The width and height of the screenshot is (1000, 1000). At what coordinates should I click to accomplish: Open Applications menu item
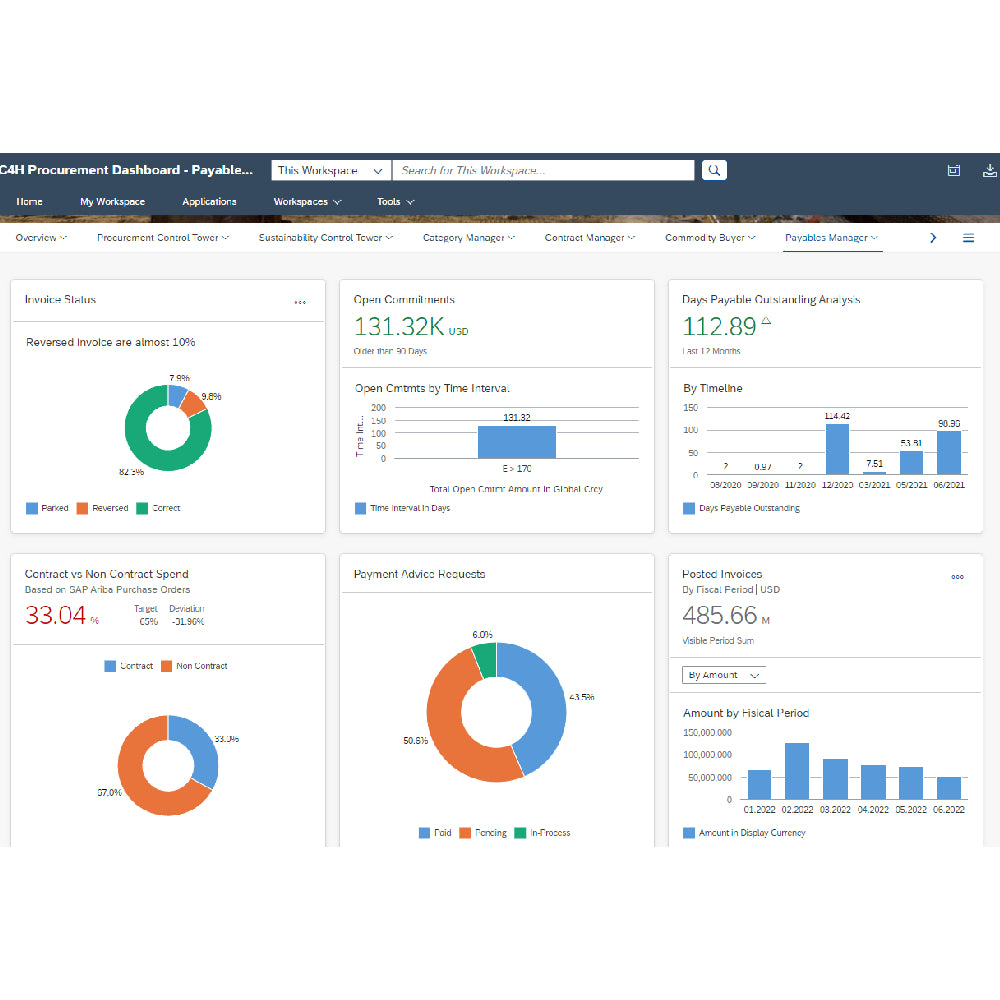[x=209, y=202]
